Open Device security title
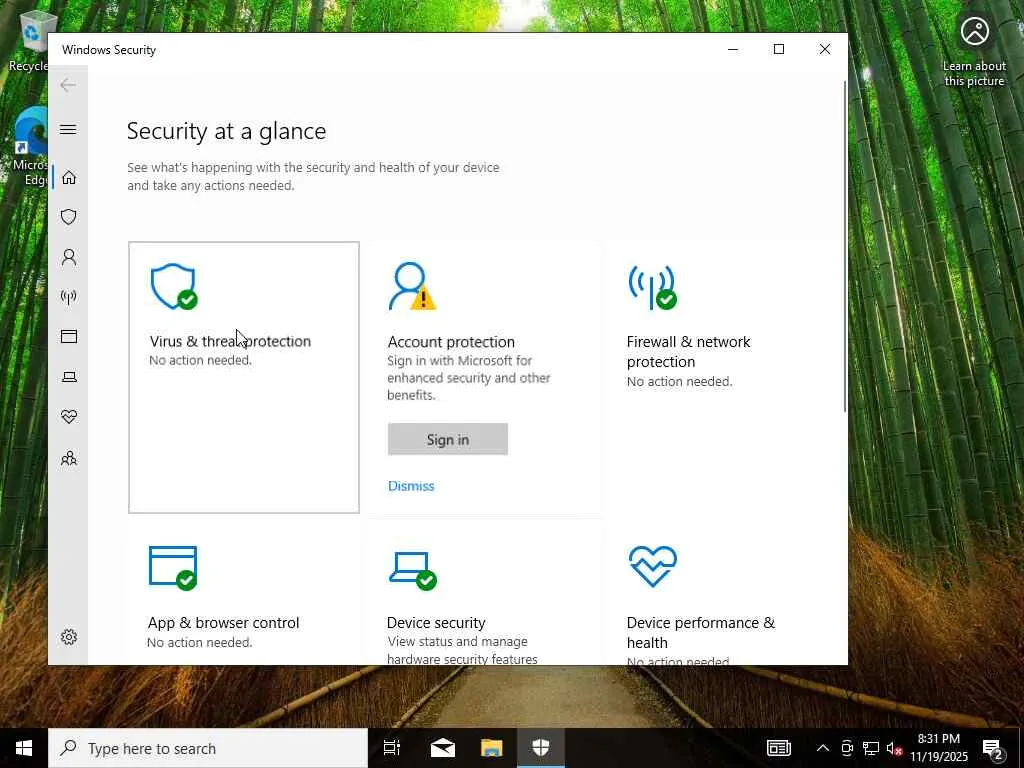Viewport: 1024px width, 768px height. pyautogui.click(x=436, y=622)
